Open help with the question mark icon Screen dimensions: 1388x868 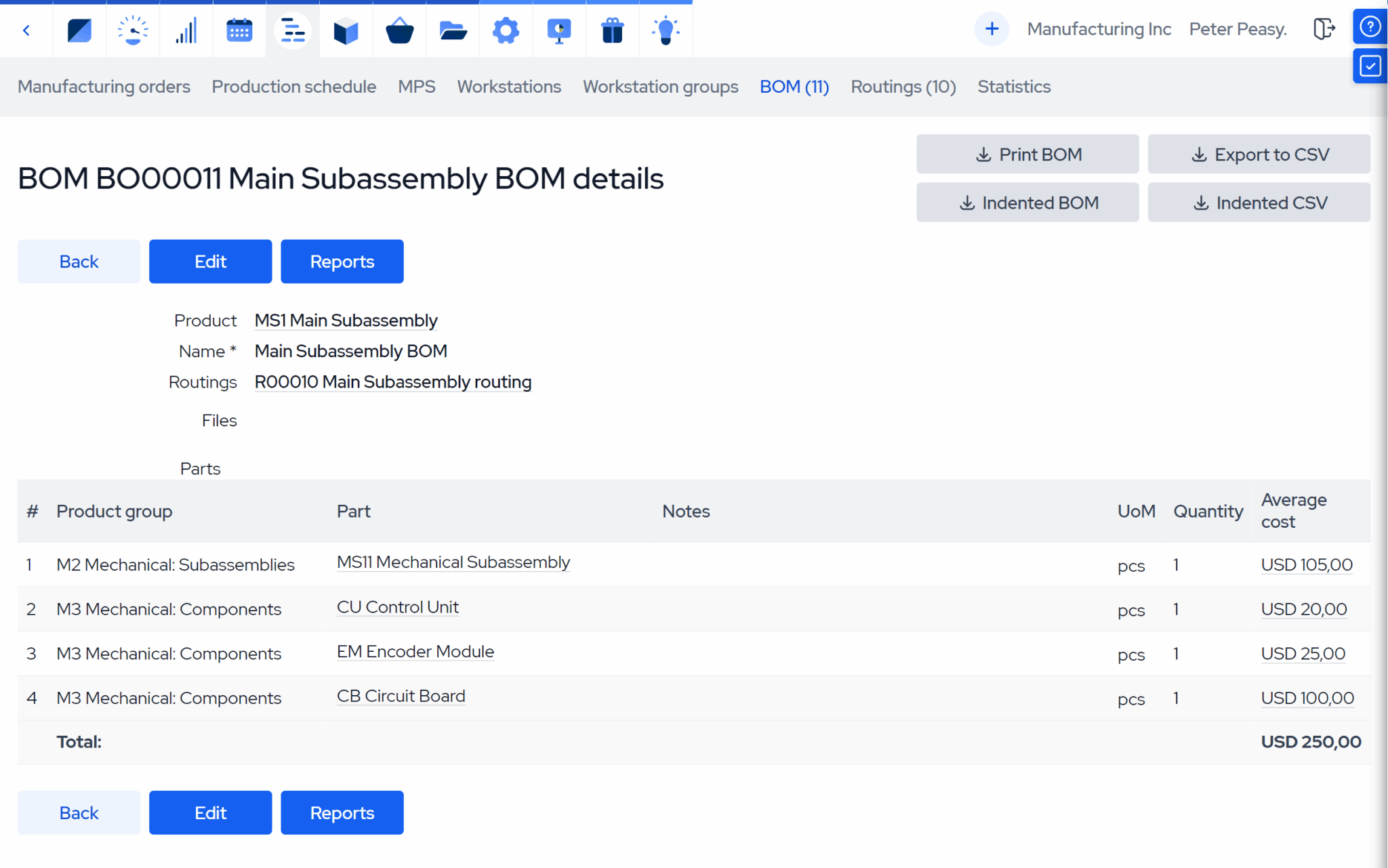pos(1370,27)
